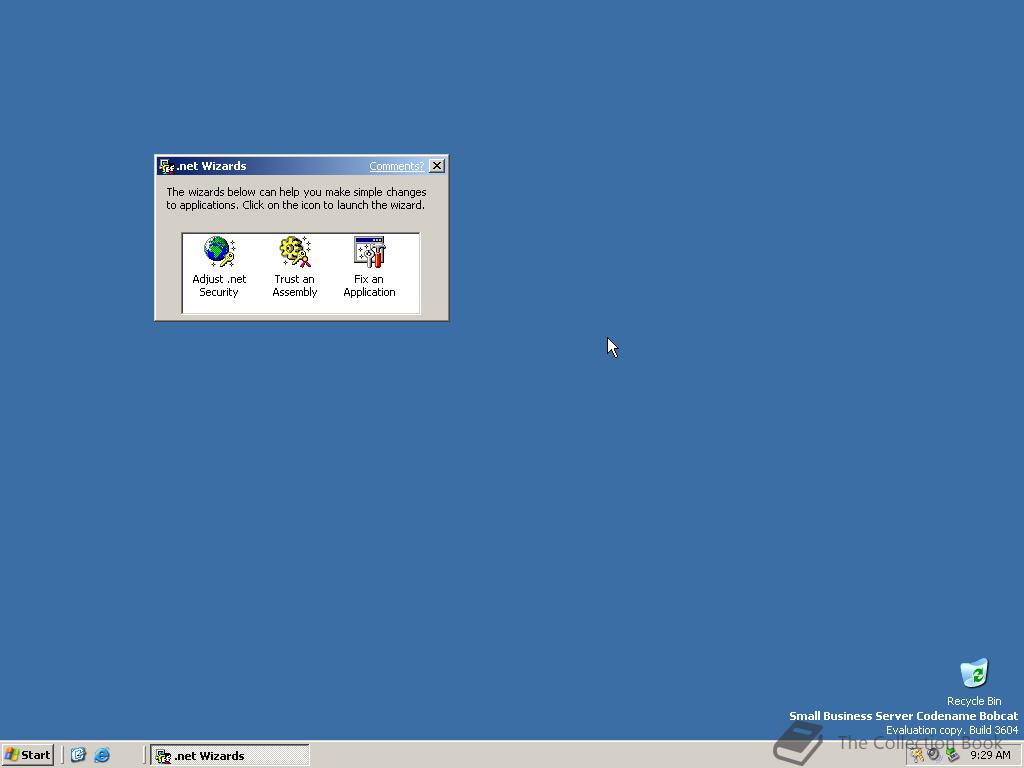
Task: Launch the Adjust .net Security wizard
Action: point(219,267)
